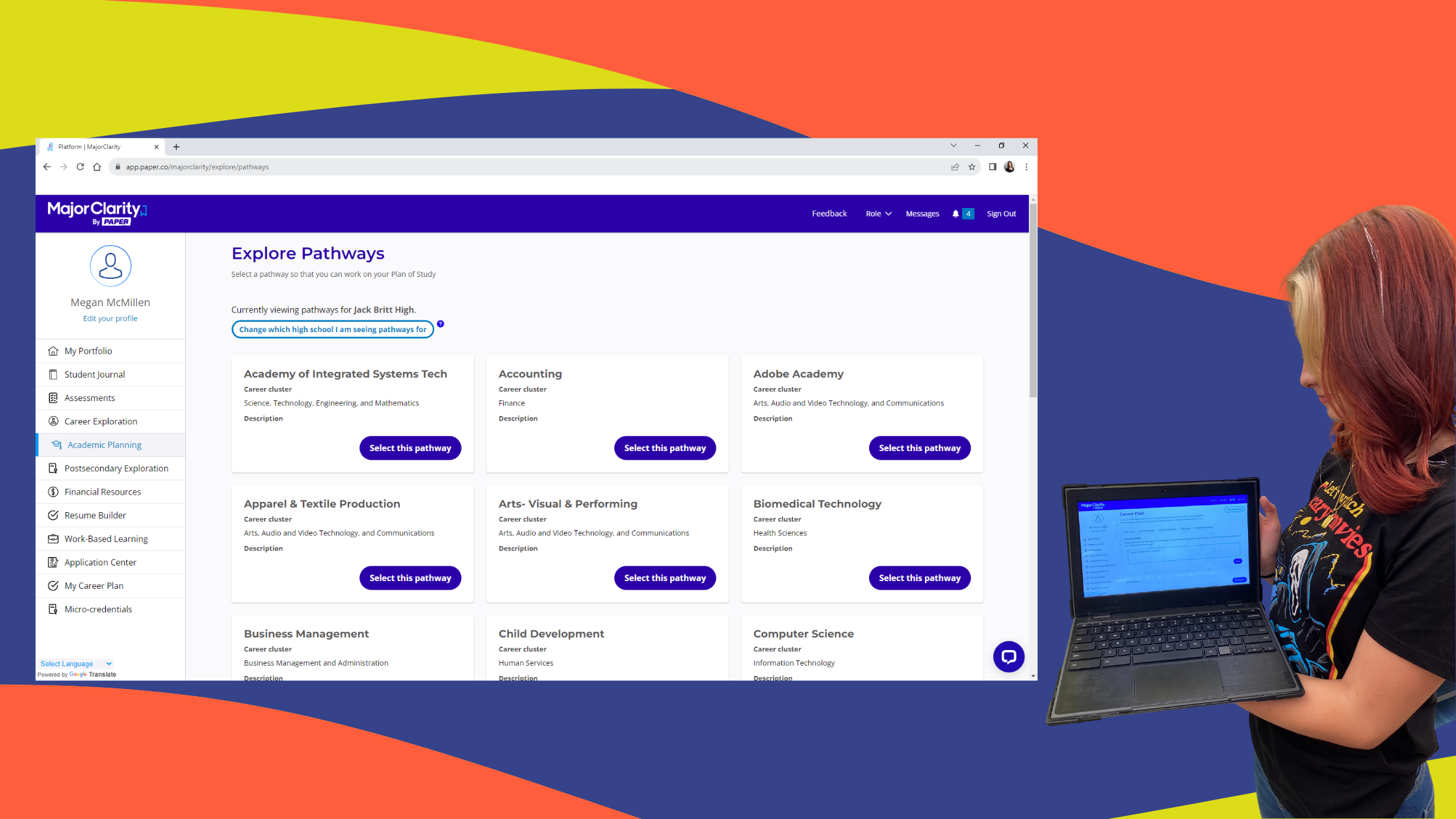This screenshot has height=819, width=1456.
Task: Open the Resume Builder tool
Action: click(x=95, y=515)
